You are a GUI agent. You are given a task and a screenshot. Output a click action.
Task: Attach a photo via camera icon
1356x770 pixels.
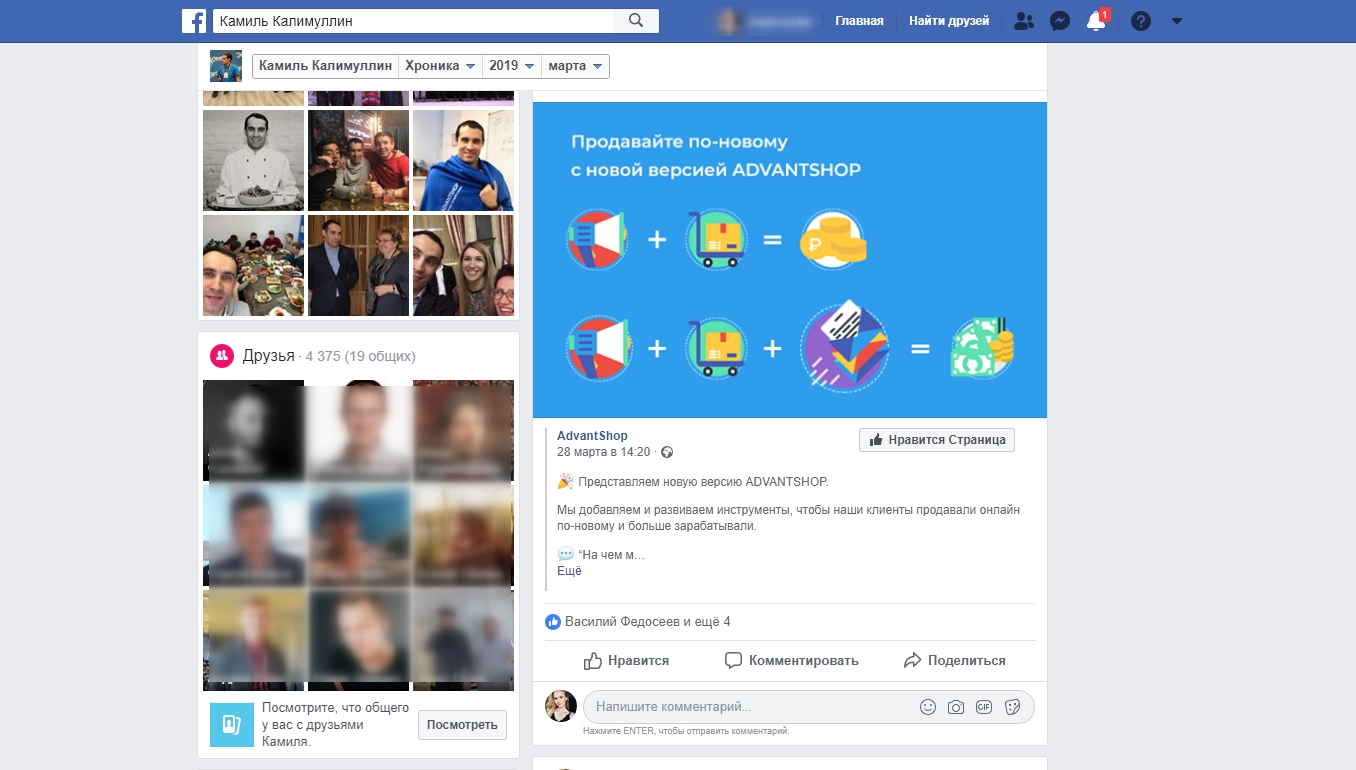[x=956, y=707]
